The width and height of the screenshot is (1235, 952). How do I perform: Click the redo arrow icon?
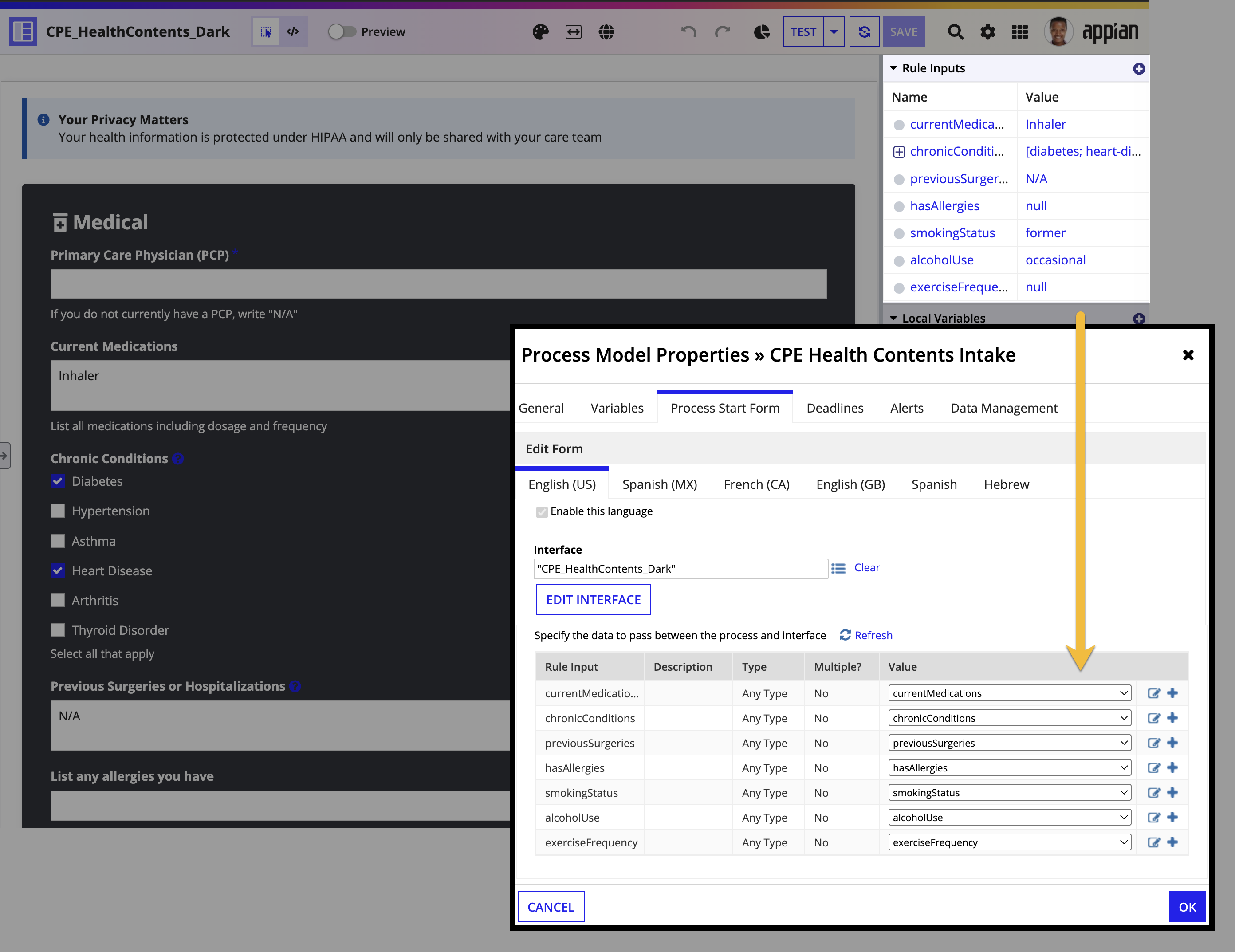coord(723,32)
